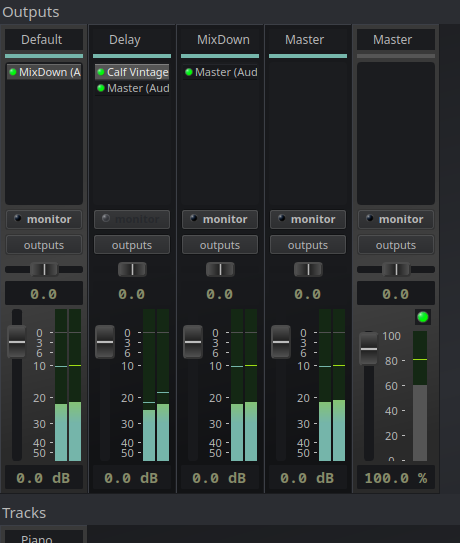Image resolution: width=460 pixels, height=543 pixels.
Task: Toggle the MixDown plugin LED in Default strip
Action: [x=13, y=72]
